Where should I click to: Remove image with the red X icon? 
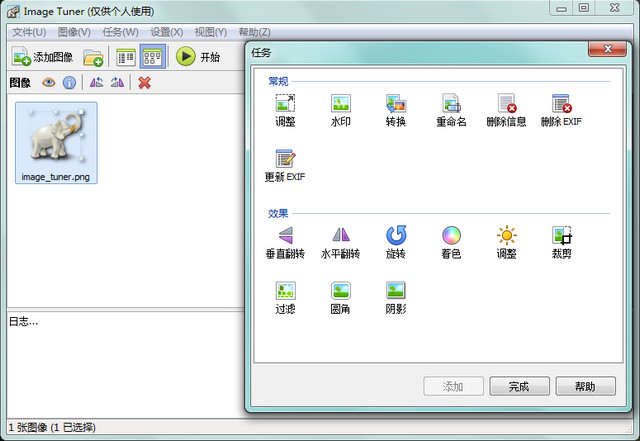(x=144, y=83)
